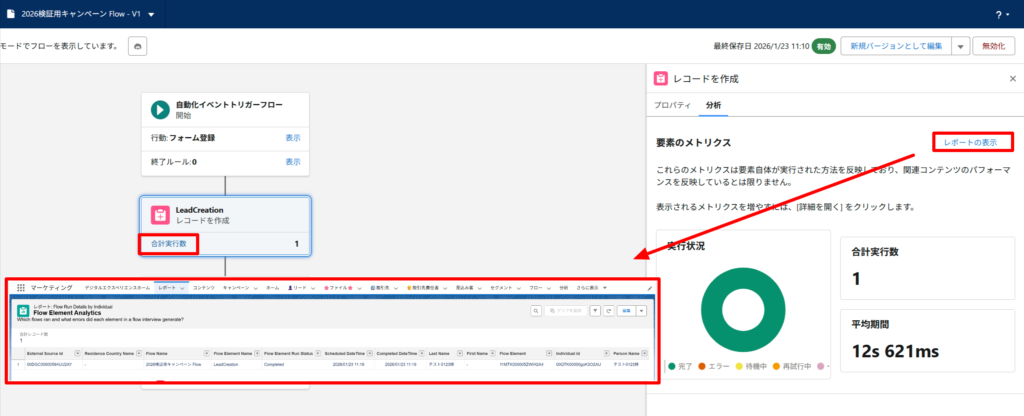Expand dropdown beside 新規バージョンとして編集

[960, 46]
